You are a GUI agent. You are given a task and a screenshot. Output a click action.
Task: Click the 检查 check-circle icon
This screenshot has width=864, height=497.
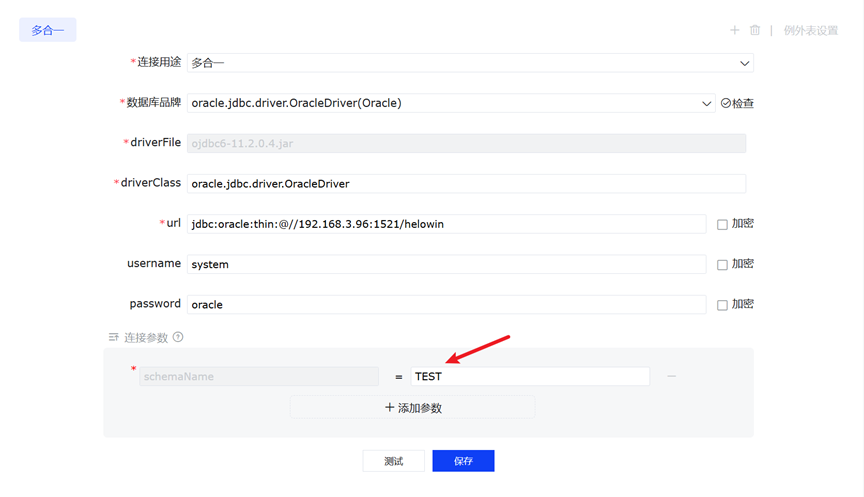pyautogui.click(x=726, y=103)
